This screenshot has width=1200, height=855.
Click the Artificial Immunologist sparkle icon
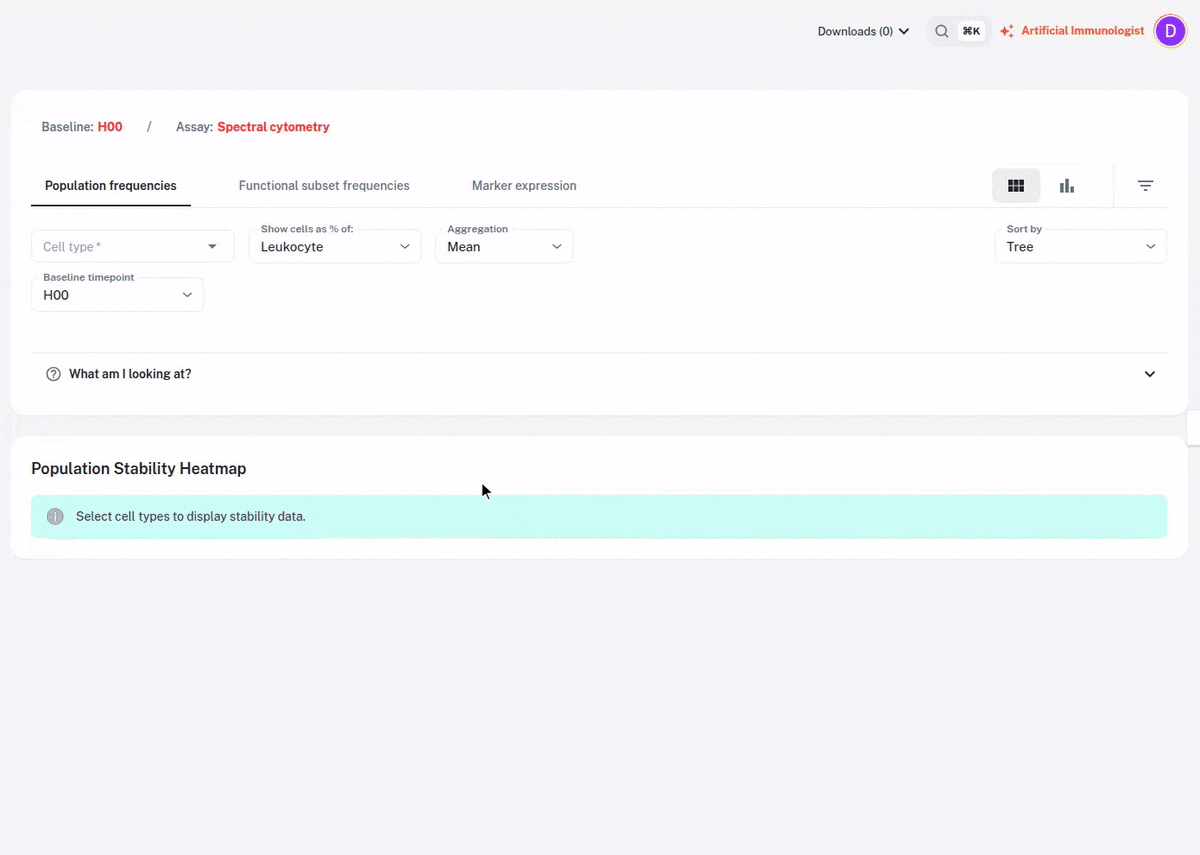point(1007,31)
